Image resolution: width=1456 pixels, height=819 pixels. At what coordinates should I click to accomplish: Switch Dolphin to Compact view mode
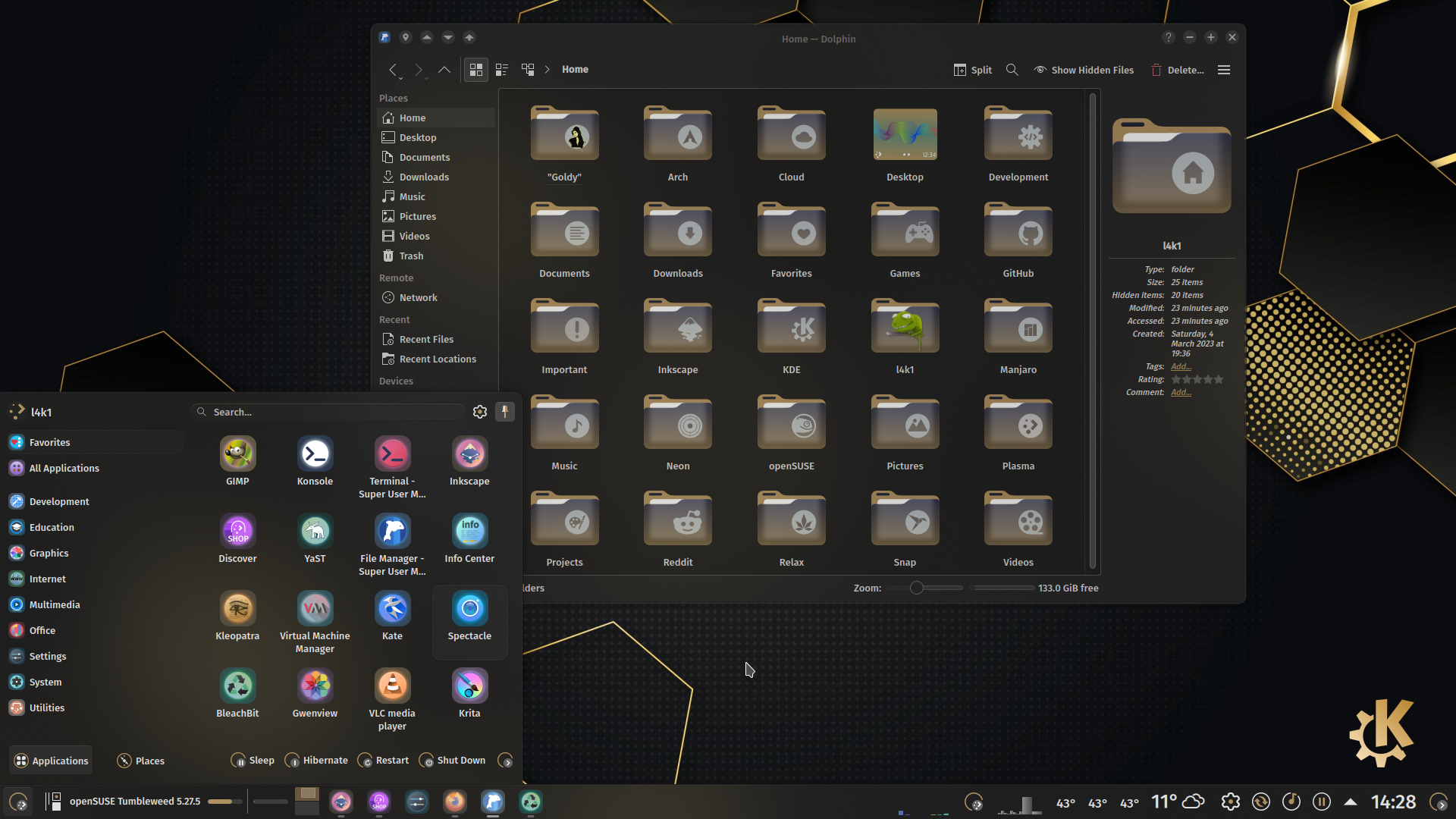coord(502,70)
